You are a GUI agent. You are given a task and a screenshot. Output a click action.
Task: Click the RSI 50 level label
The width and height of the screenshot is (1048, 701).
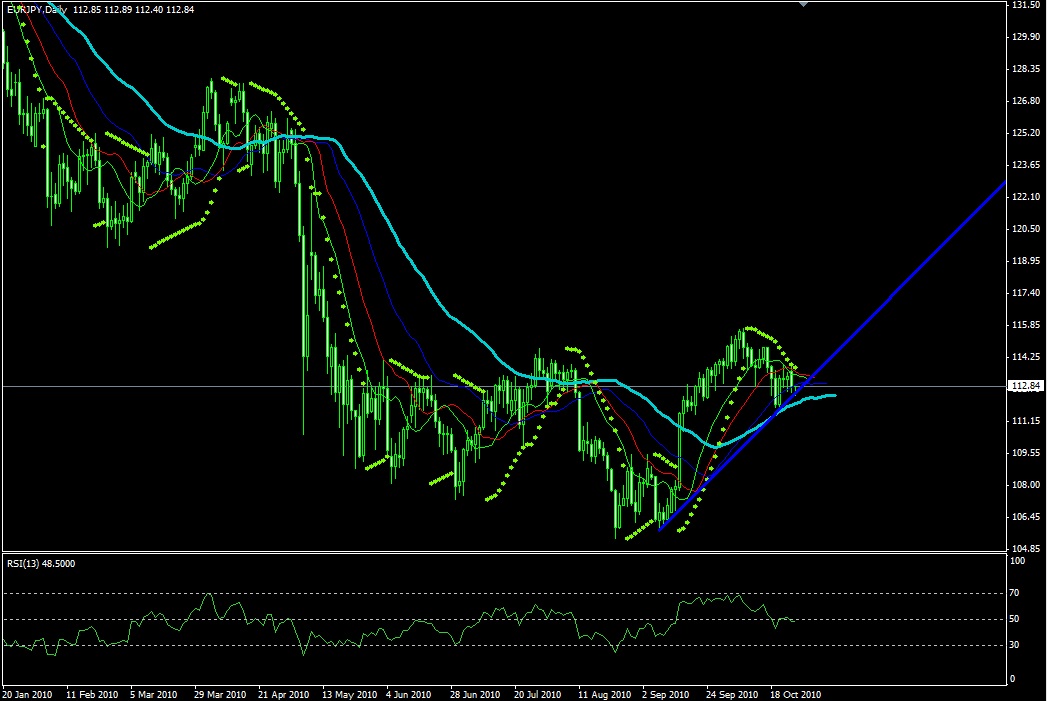pyautogui.click(x=1015, y=619)
